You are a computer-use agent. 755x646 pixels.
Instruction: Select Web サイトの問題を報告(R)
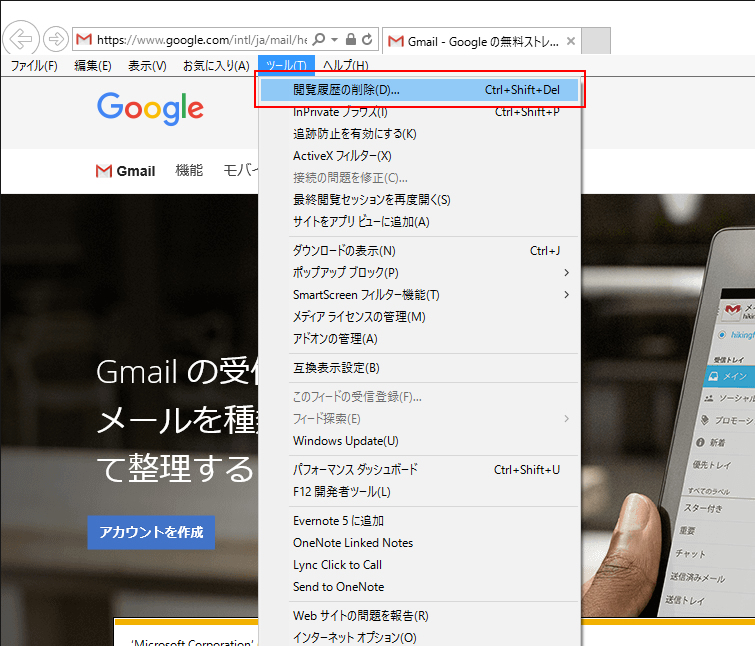pos(419,616)
